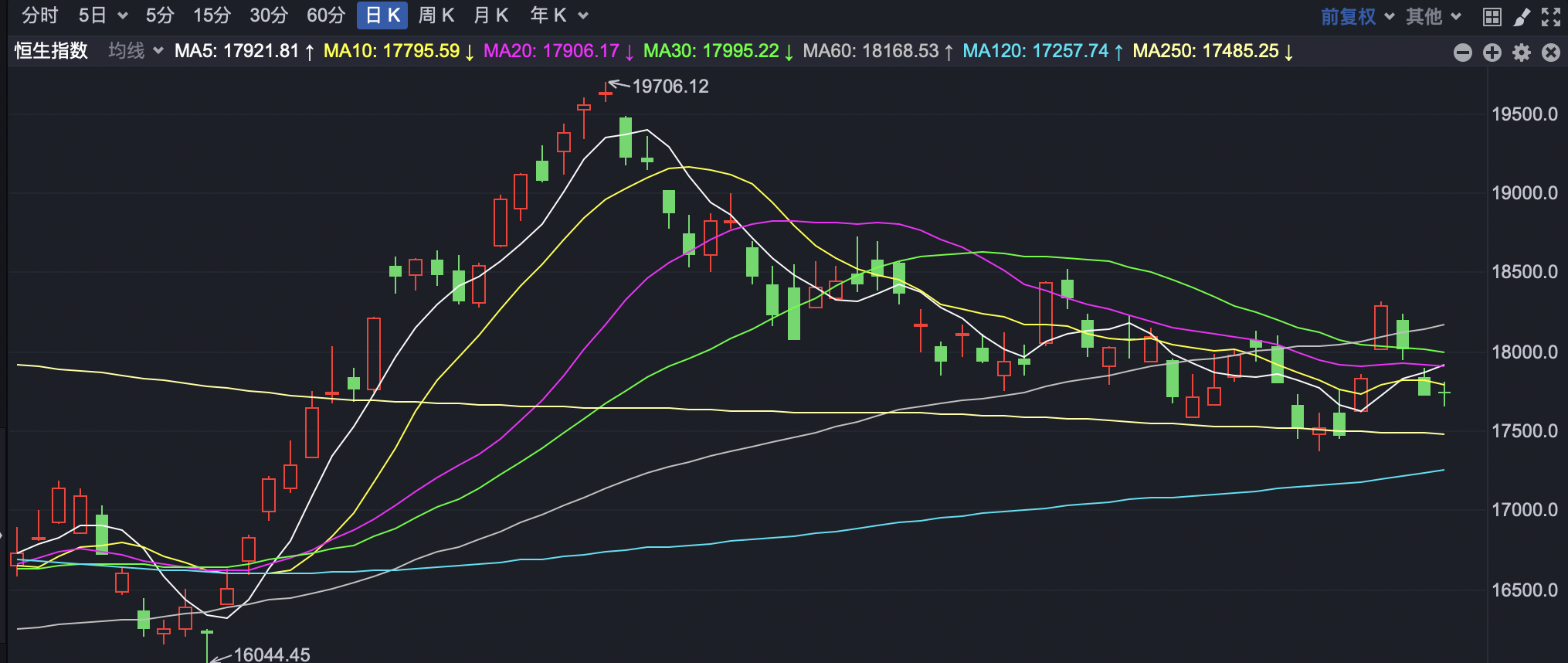This screenshot has width=1568, height=663.
Task: Open indicator settings gear icon
Action: [1521, 53]
